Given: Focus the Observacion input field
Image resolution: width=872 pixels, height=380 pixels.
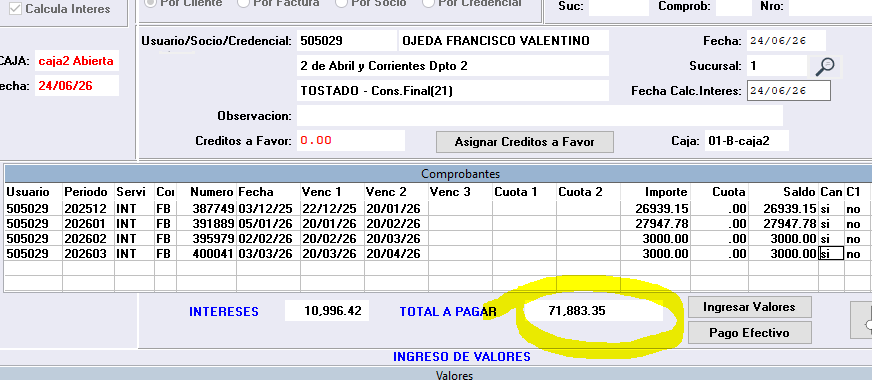Looking at the screenshot, I should 539,116.
